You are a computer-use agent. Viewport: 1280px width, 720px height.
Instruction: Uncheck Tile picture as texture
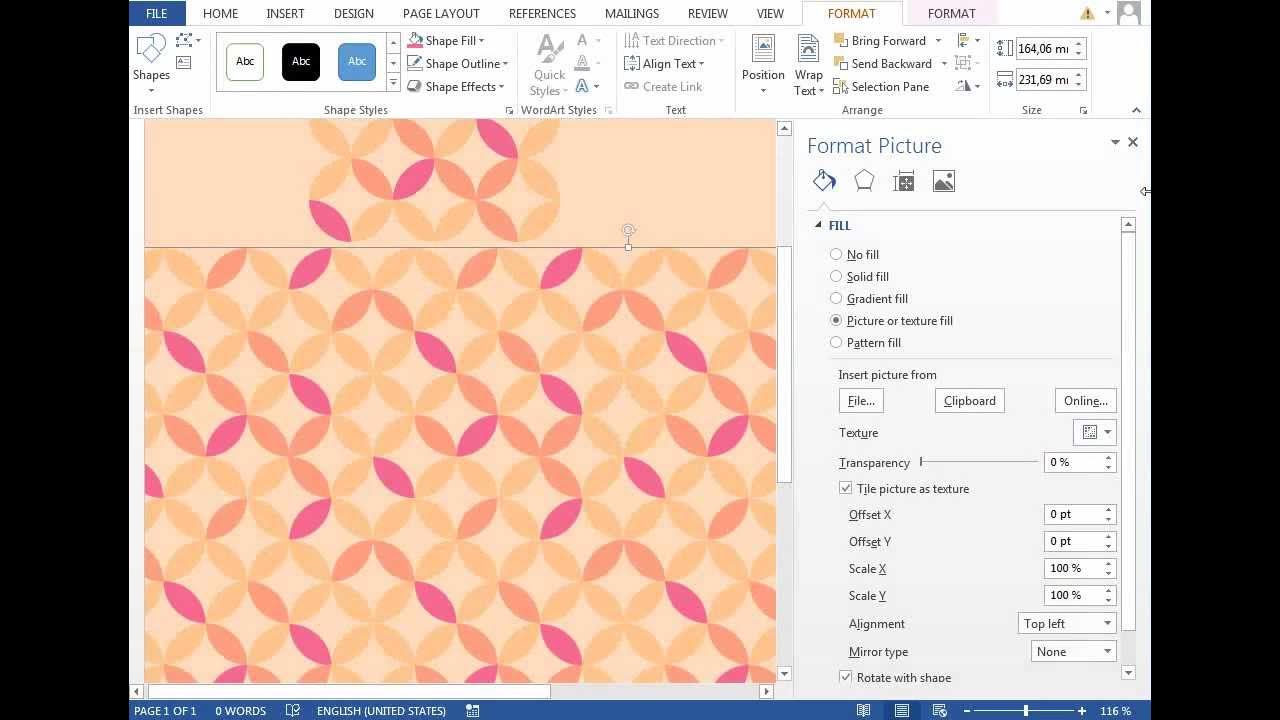[x=846, y=489]
